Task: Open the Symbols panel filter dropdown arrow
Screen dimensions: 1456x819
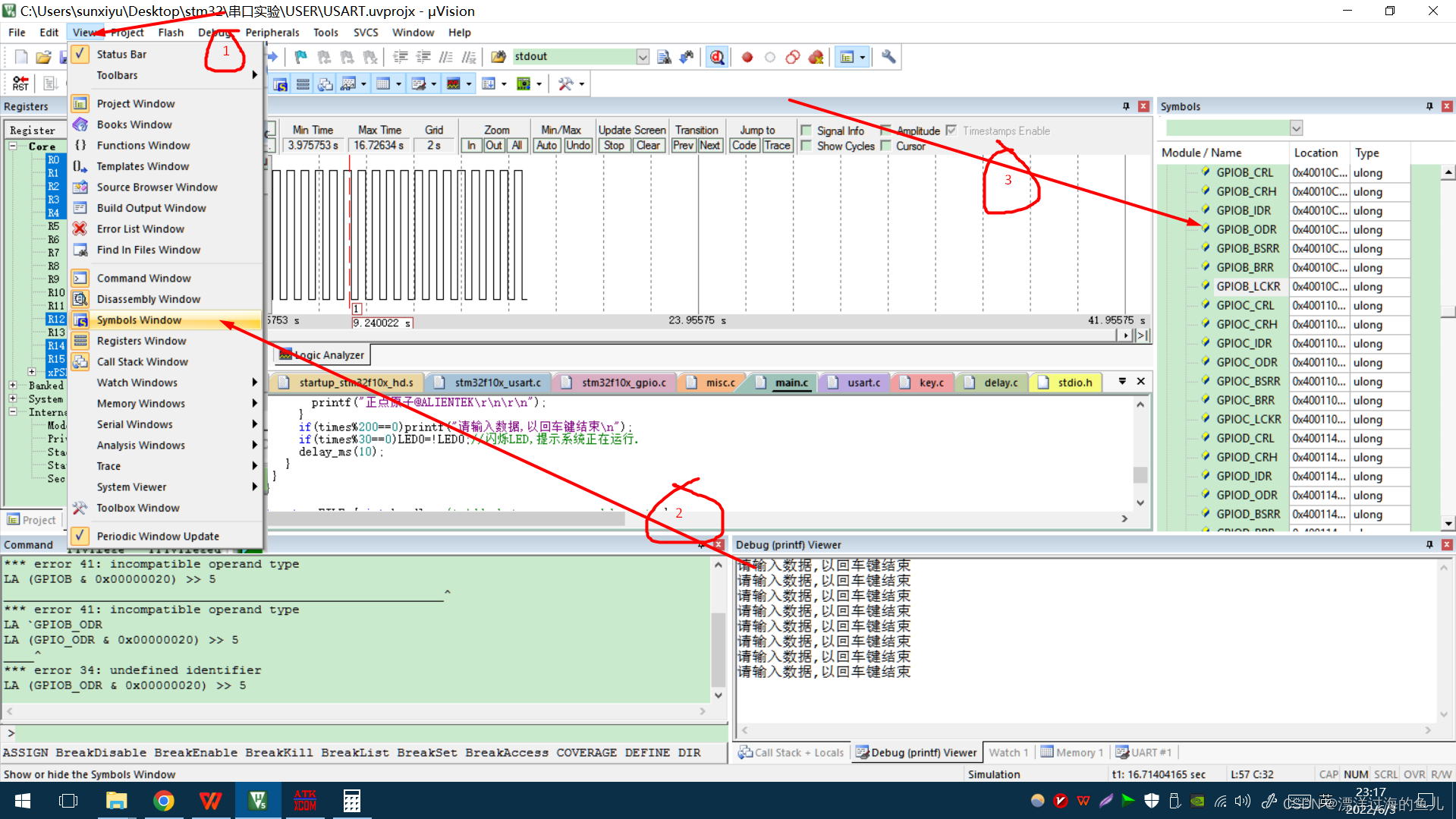Action: [1296, 128]
